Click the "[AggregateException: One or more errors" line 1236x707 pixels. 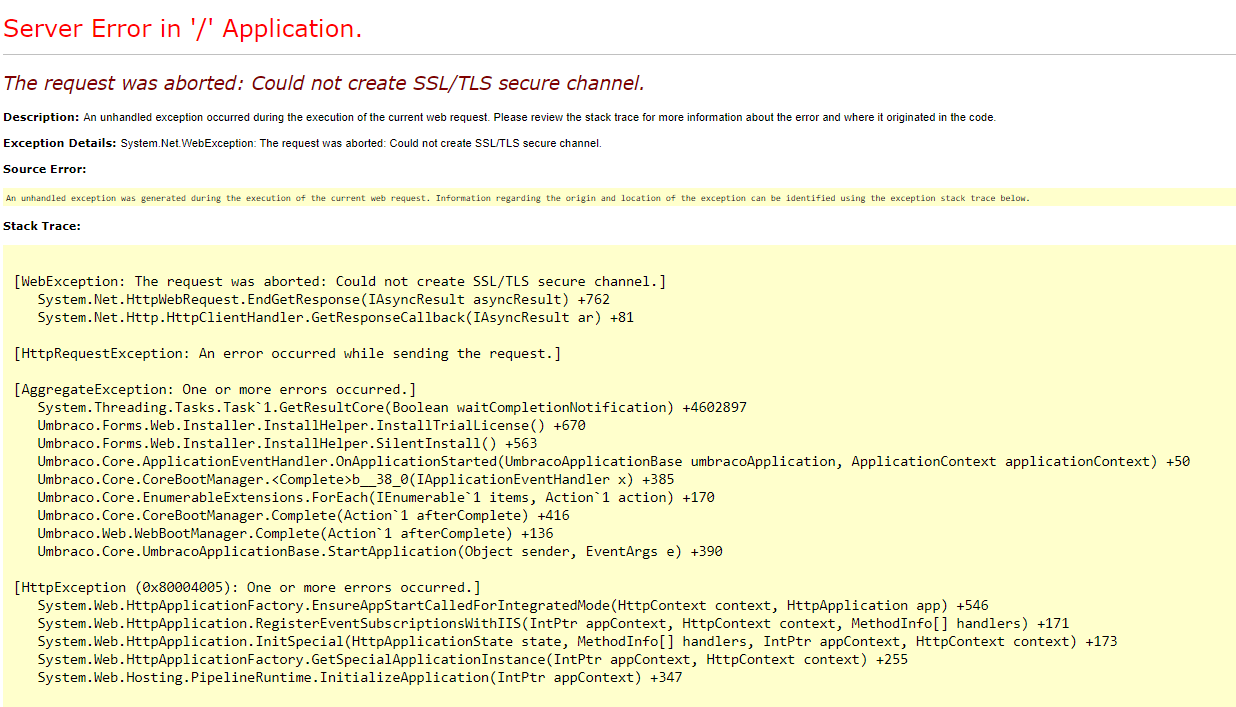[215, 389]
